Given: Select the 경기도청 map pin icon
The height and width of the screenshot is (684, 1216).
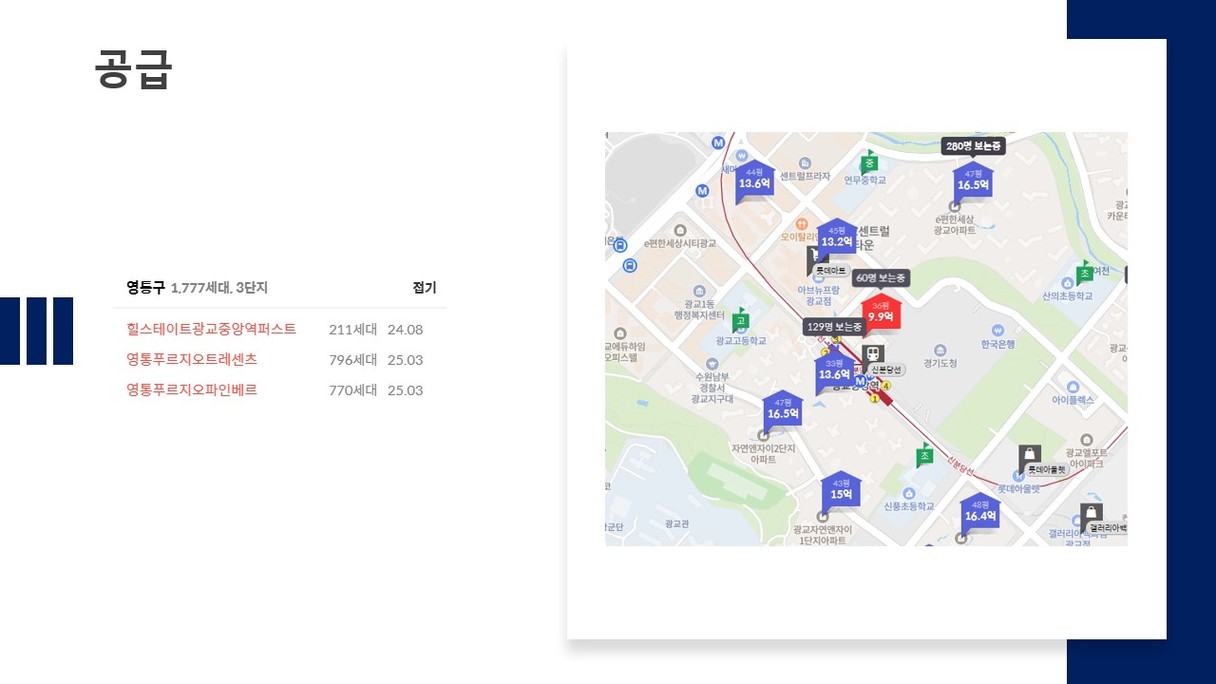Looking at the screenshot, I should tap(940, 349).
